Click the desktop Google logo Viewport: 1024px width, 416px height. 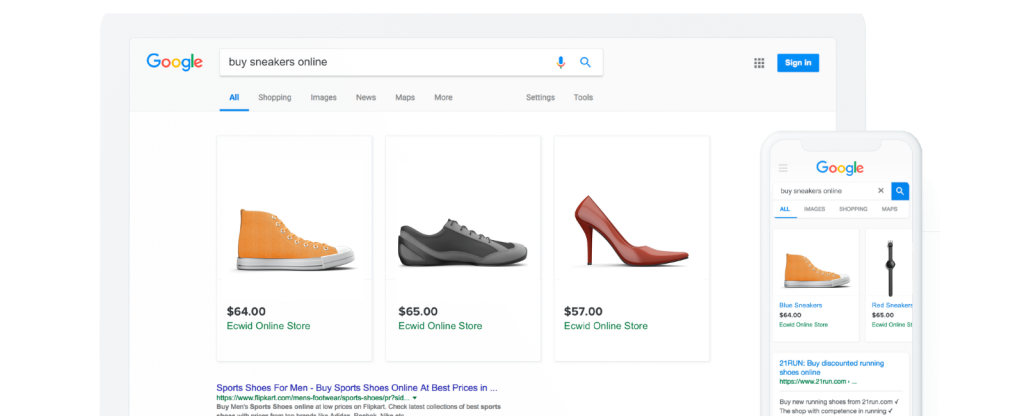click(x=174, y=62)
